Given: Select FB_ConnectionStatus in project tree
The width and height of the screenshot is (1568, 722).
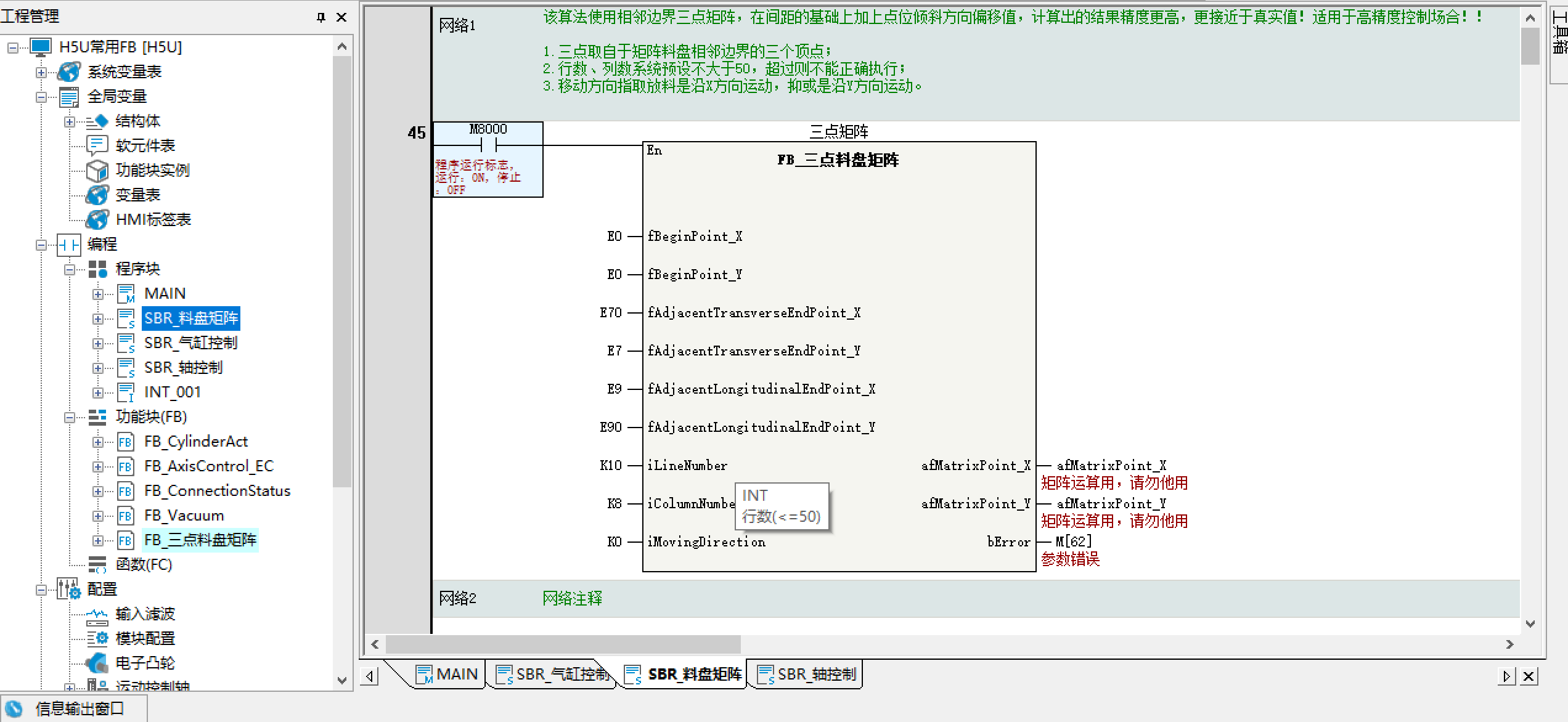Looking at the screenshot, I should click(x=217, y=491).
